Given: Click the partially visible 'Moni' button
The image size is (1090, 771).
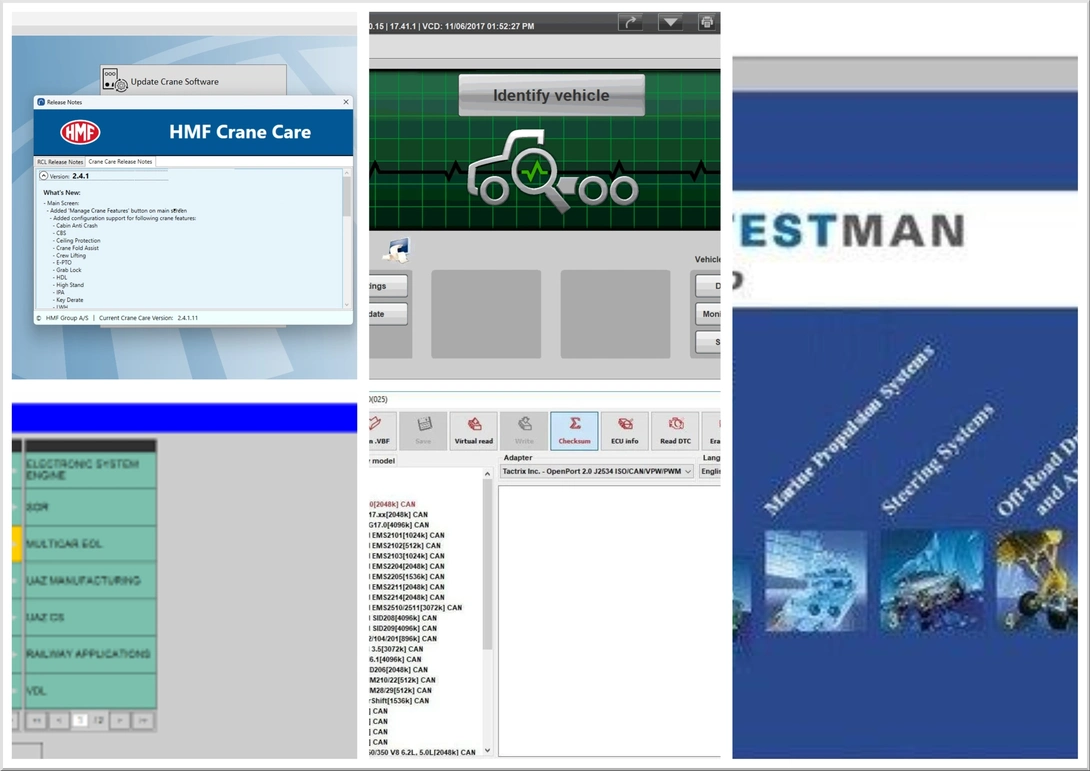Looking at the screenshot, I should [708, 314].
